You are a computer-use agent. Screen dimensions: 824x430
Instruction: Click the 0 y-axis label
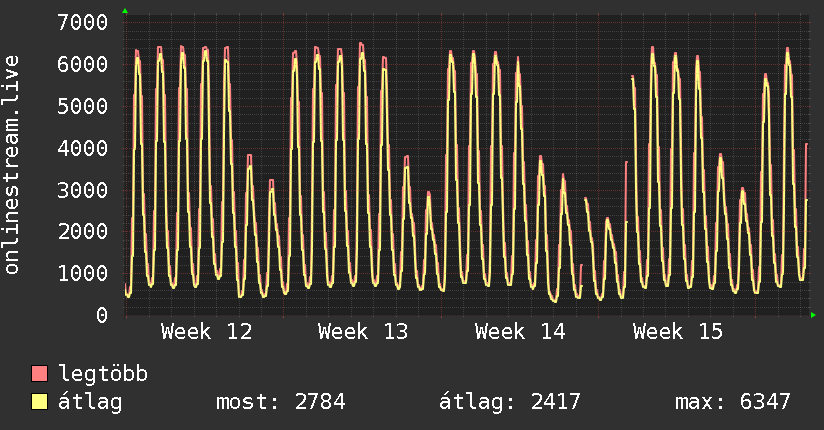click(x=102, y=315)
